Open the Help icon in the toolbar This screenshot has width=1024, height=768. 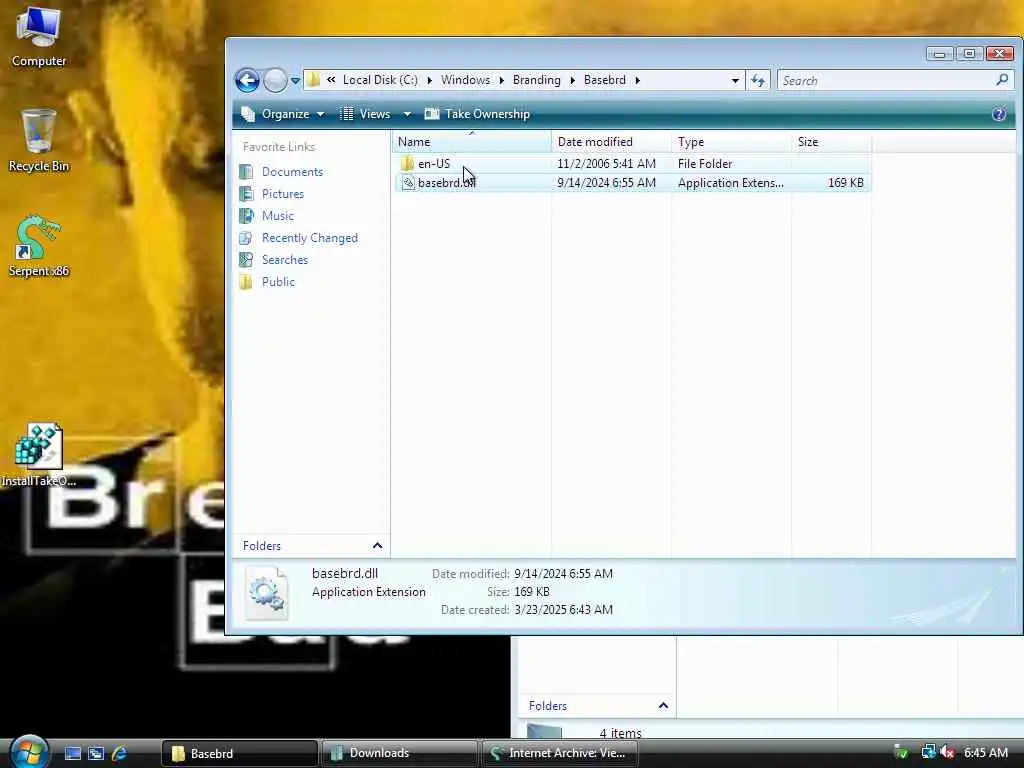coord(999,114)
